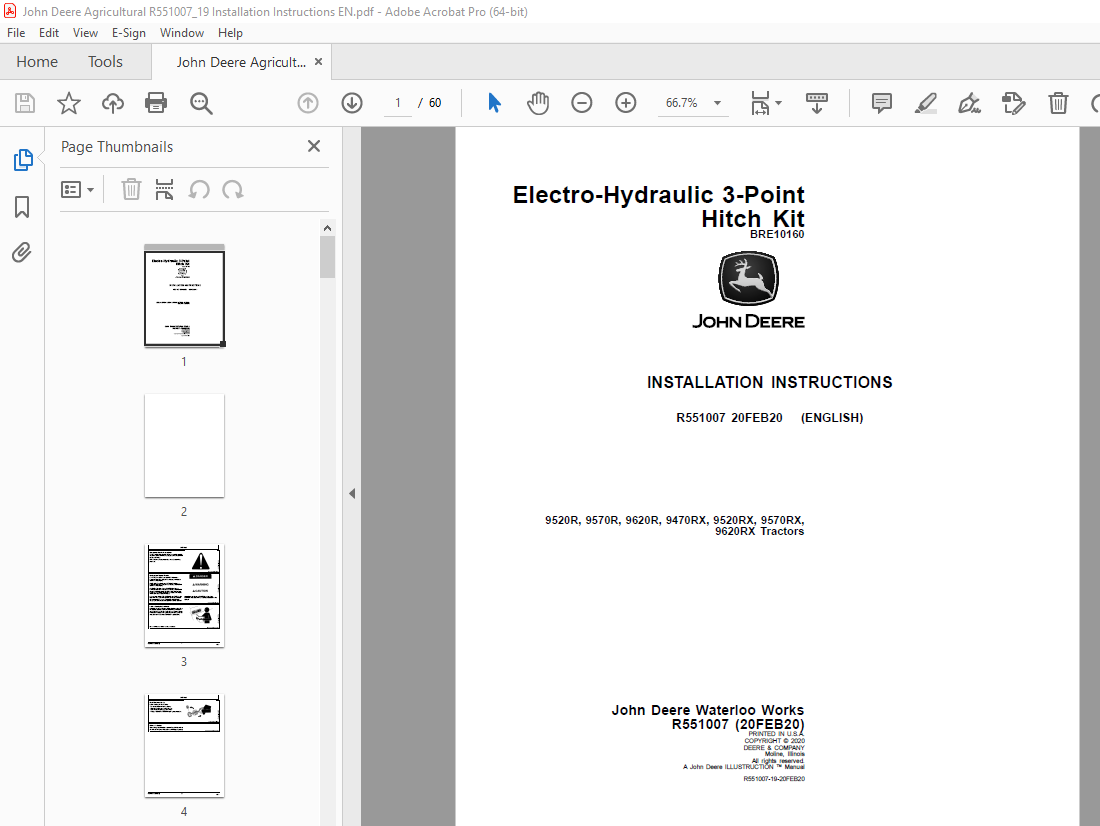Print the document
Image resolution: width=1100 pixels, height=826 pixels.
pyautogui.click(x=156, y=103)
